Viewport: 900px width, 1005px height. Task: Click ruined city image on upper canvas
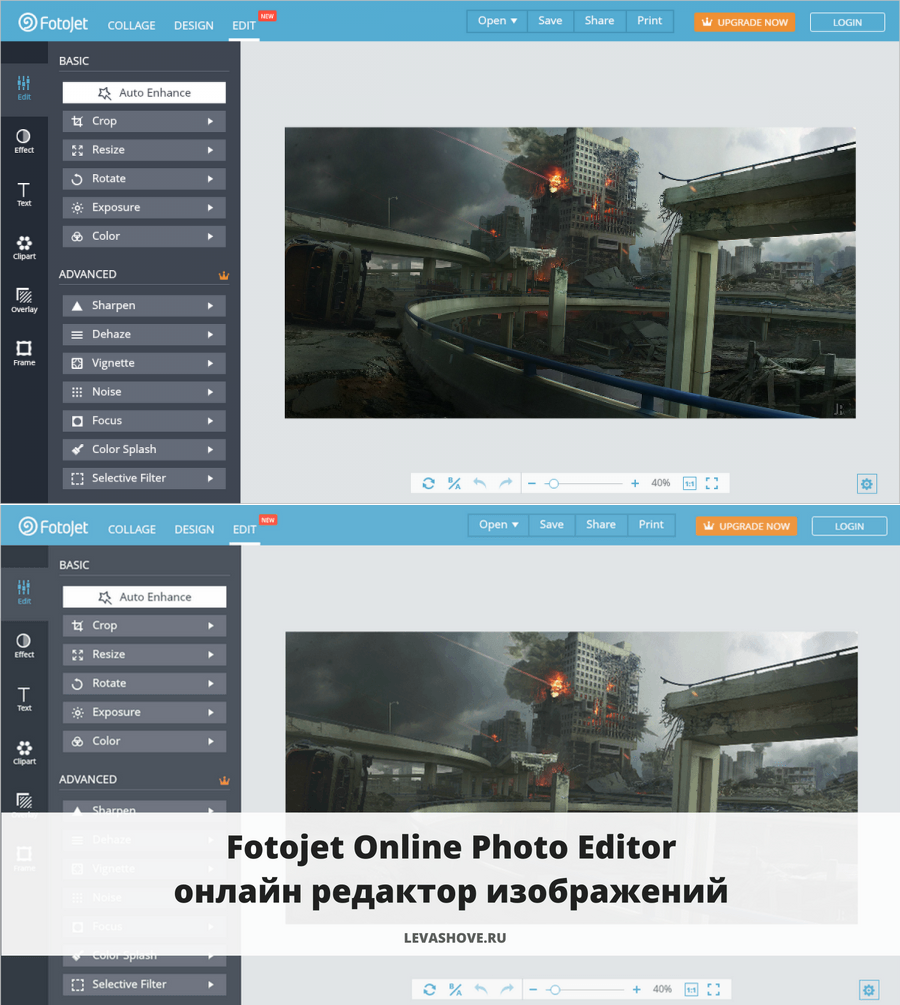(570, 273)
